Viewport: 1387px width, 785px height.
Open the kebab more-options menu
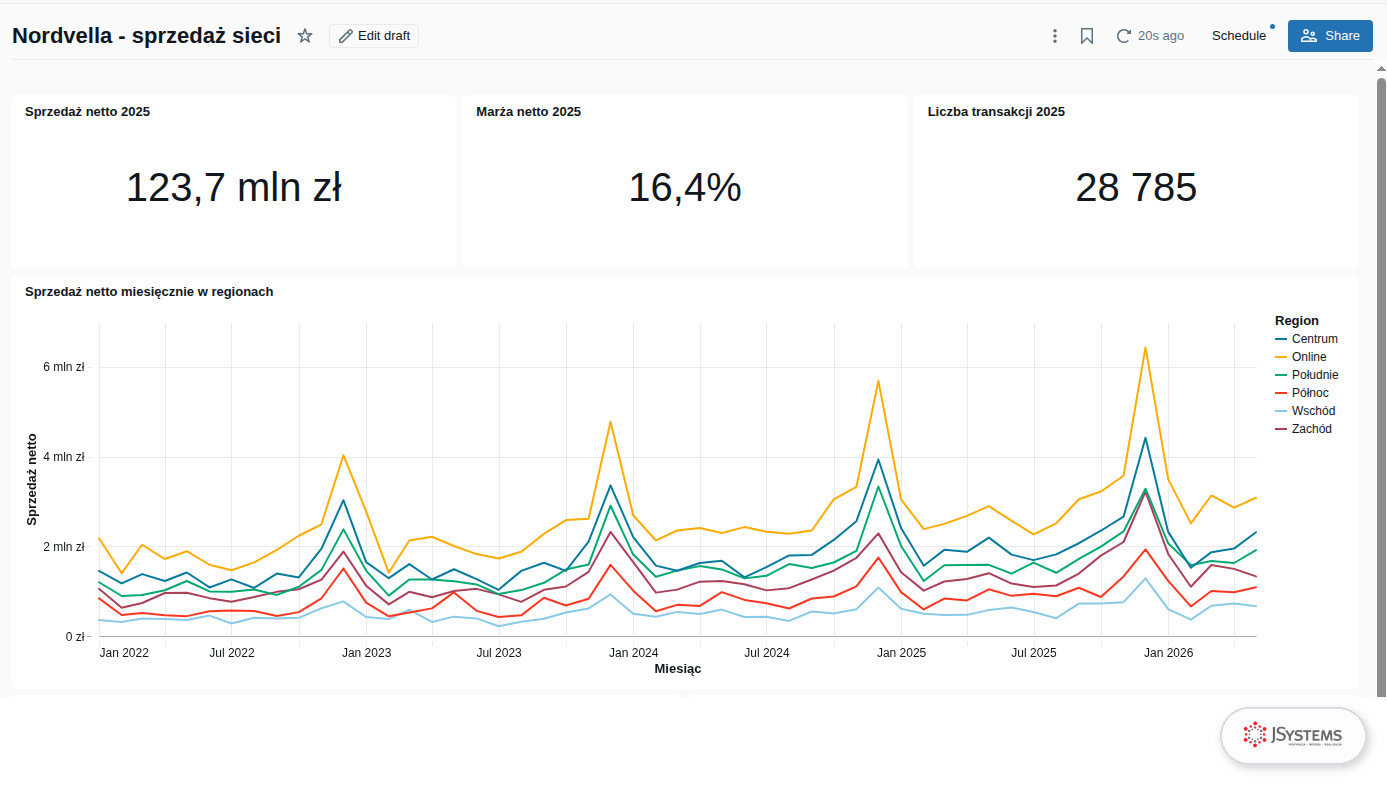[1054, 36]
